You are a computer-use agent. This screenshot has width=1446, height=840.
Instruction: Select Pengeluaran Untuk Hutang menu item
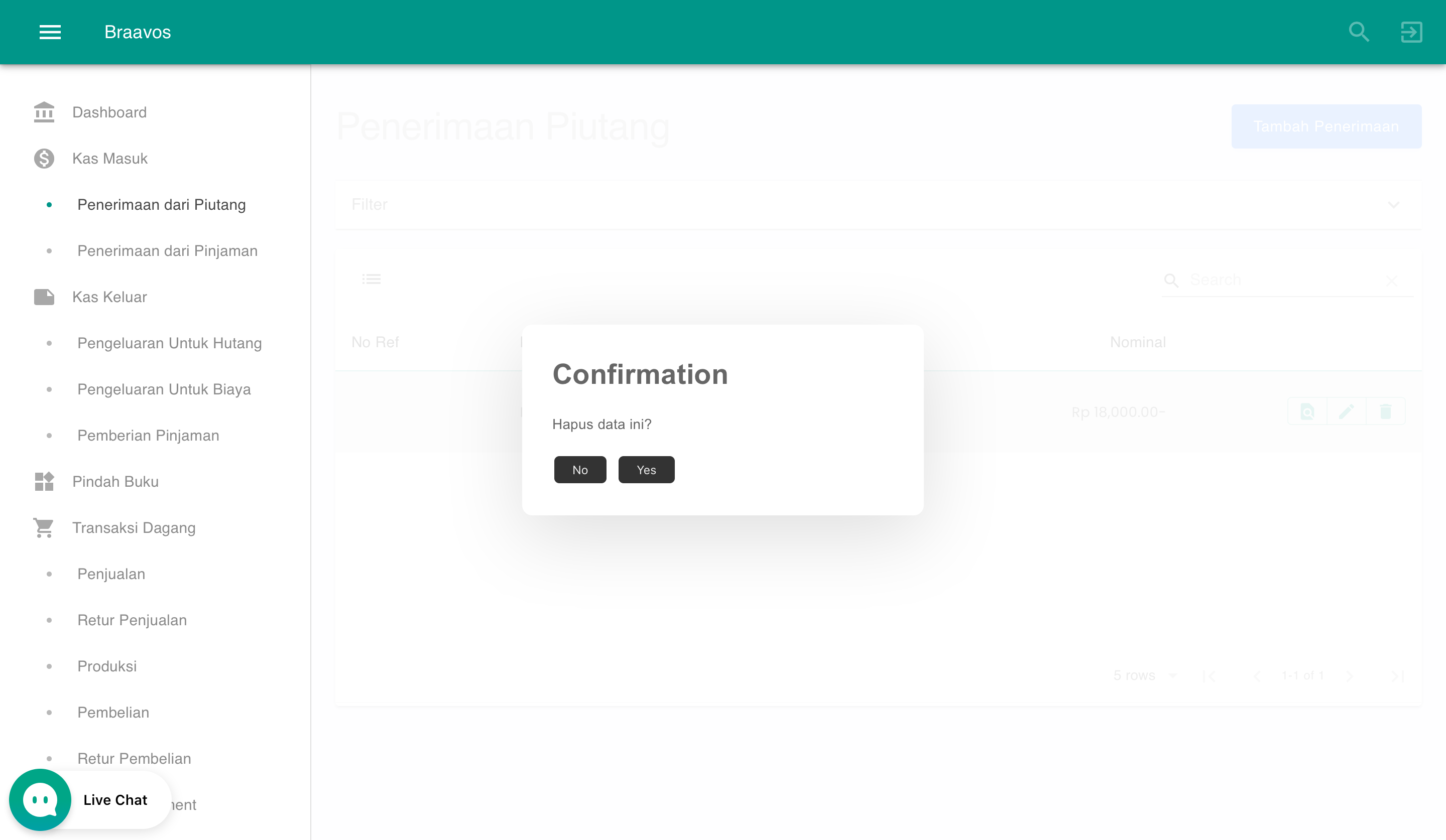coord(170,343)
